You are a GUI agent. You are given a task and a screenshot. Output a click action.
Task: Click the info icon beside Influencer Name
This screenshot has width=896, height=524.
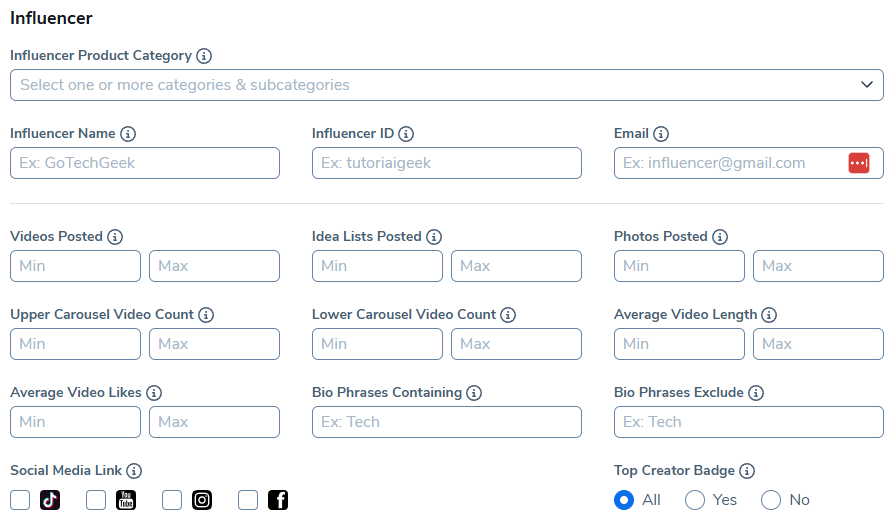tap(128, 134)
